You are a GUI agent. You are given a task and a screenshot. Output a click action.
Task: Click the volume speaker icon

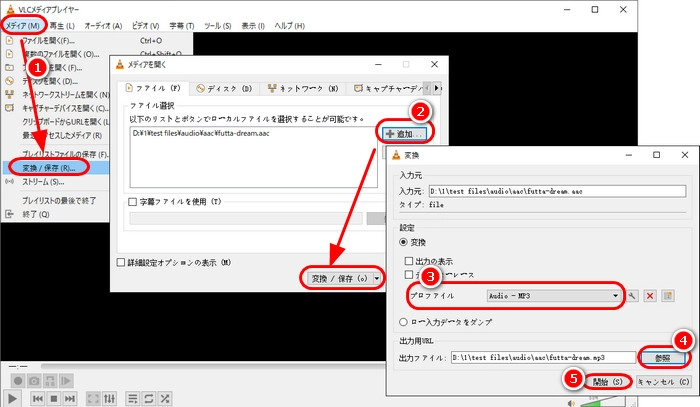(x=571, y=403)
